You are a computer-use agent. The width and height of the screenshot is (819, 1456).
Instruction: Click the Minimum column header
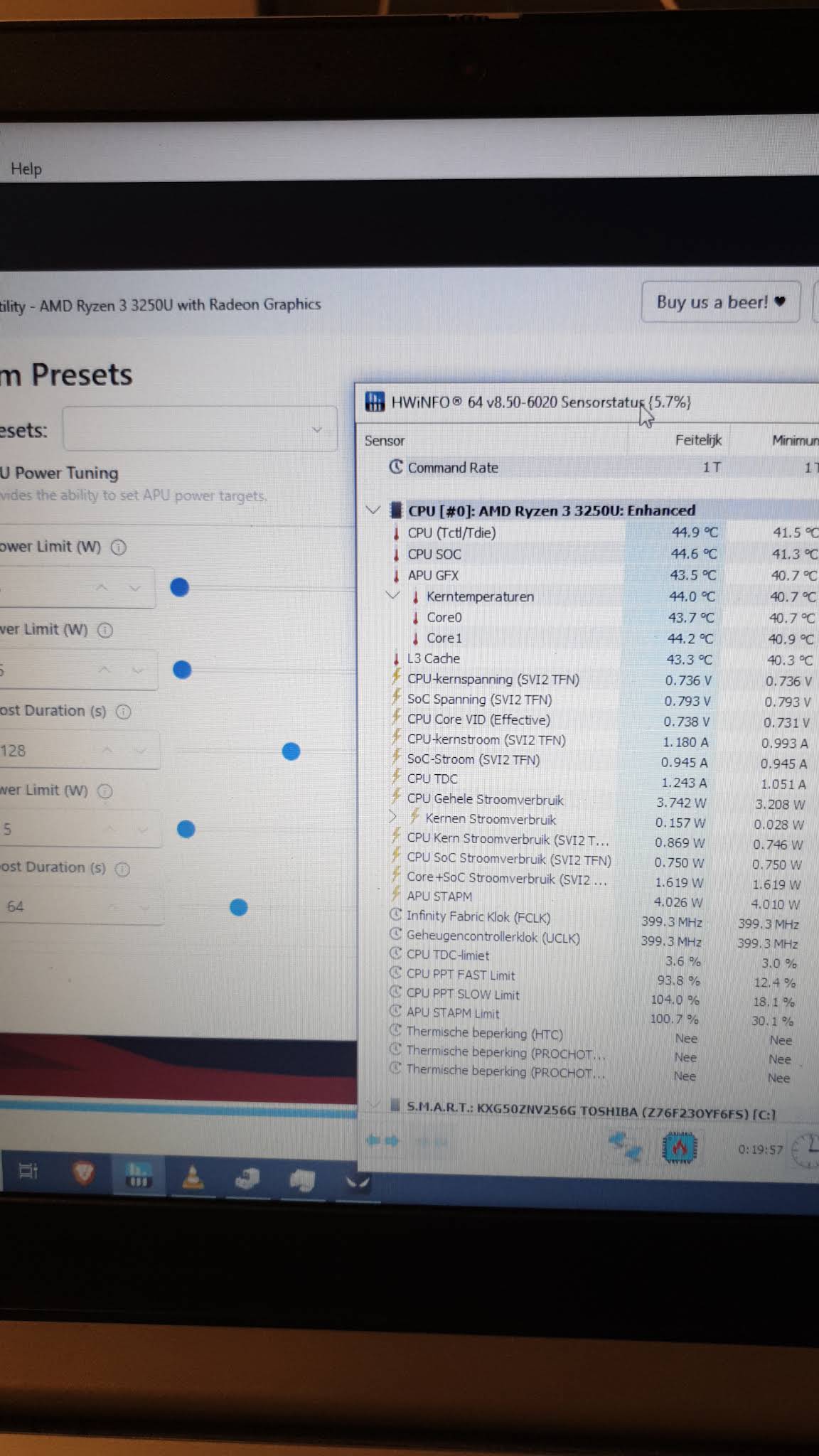pos(795,441)
